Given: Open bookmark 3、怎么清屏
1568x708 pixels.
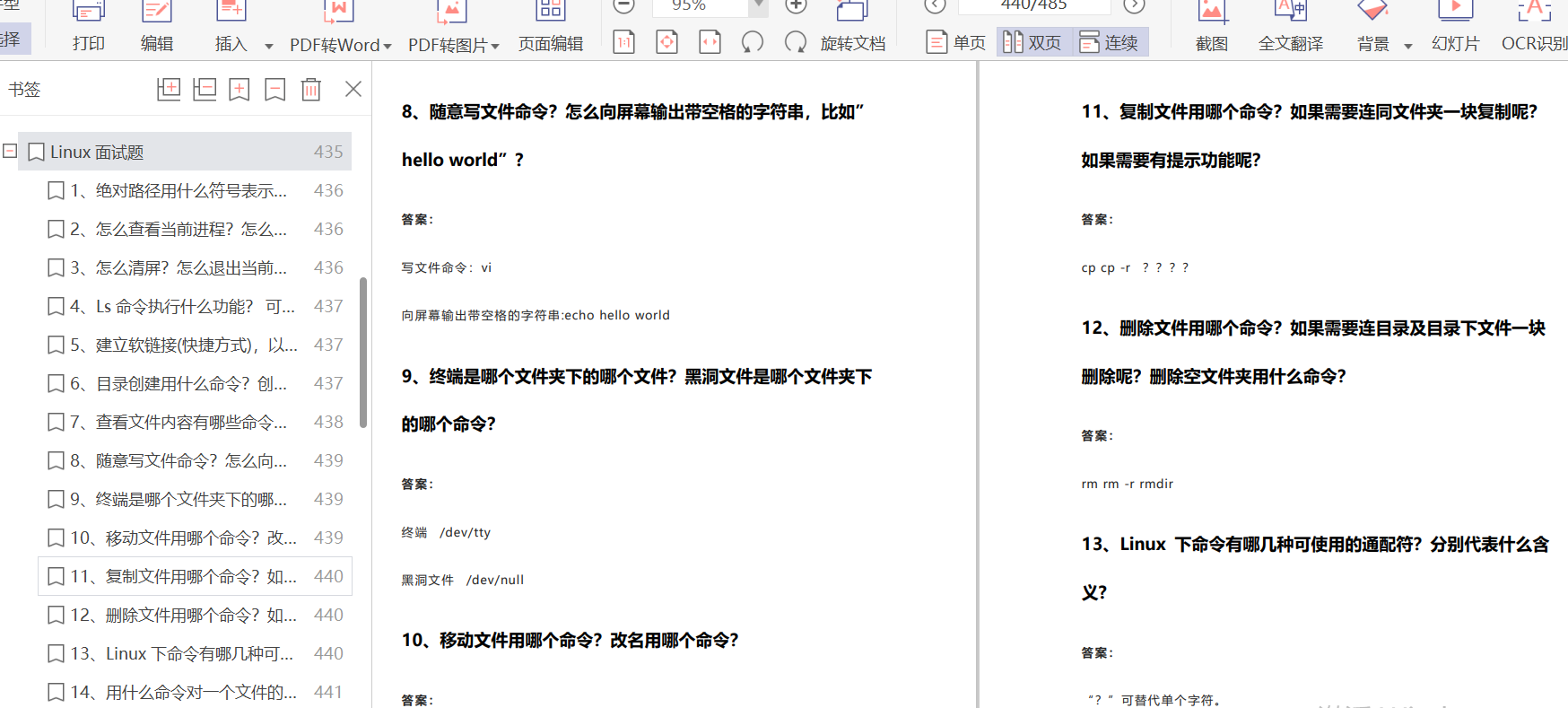Looking at the screenshot, I should click(x=195, y=267).
